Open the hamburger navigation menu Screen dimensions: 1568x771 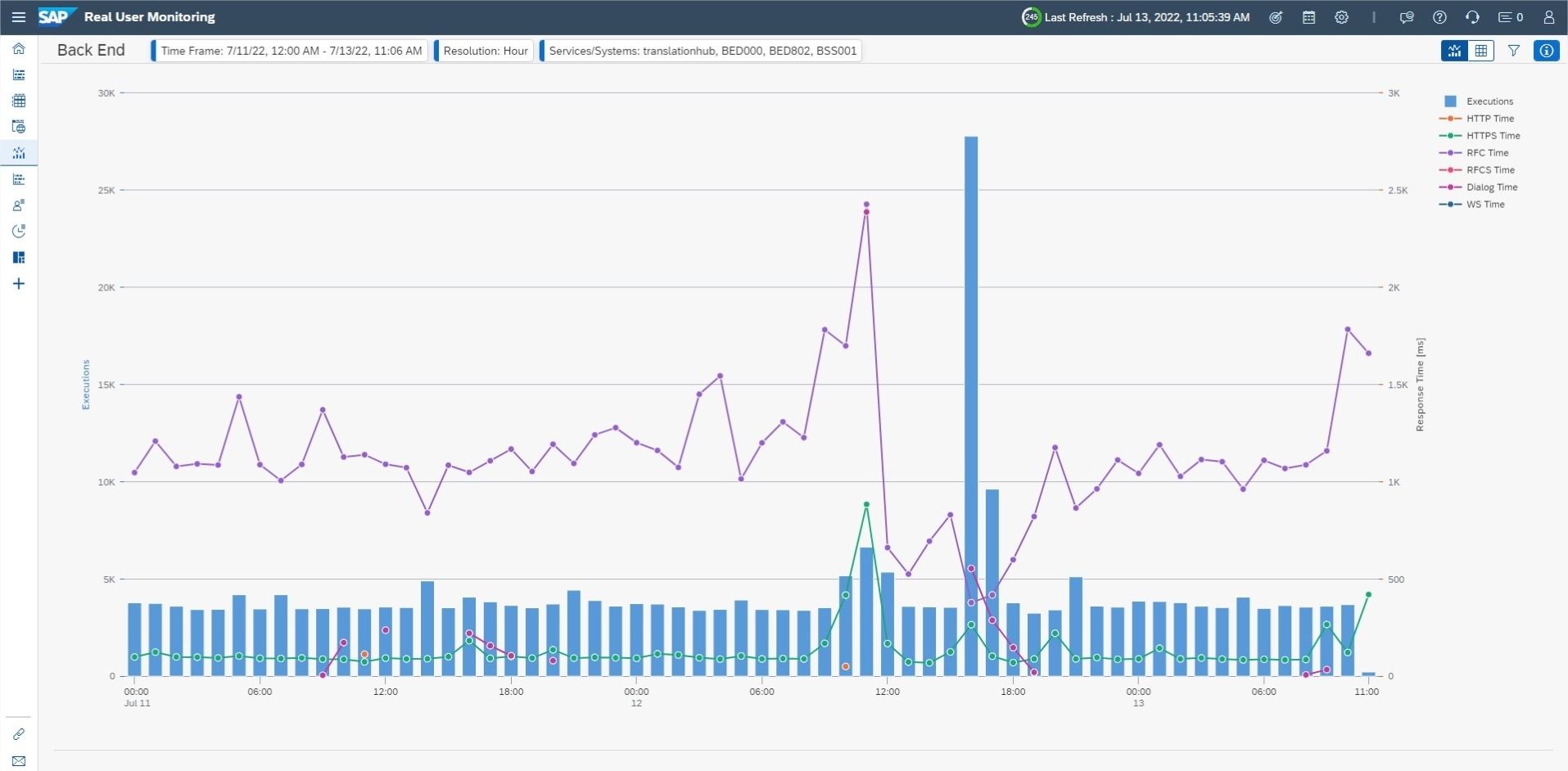coord(18,16)
